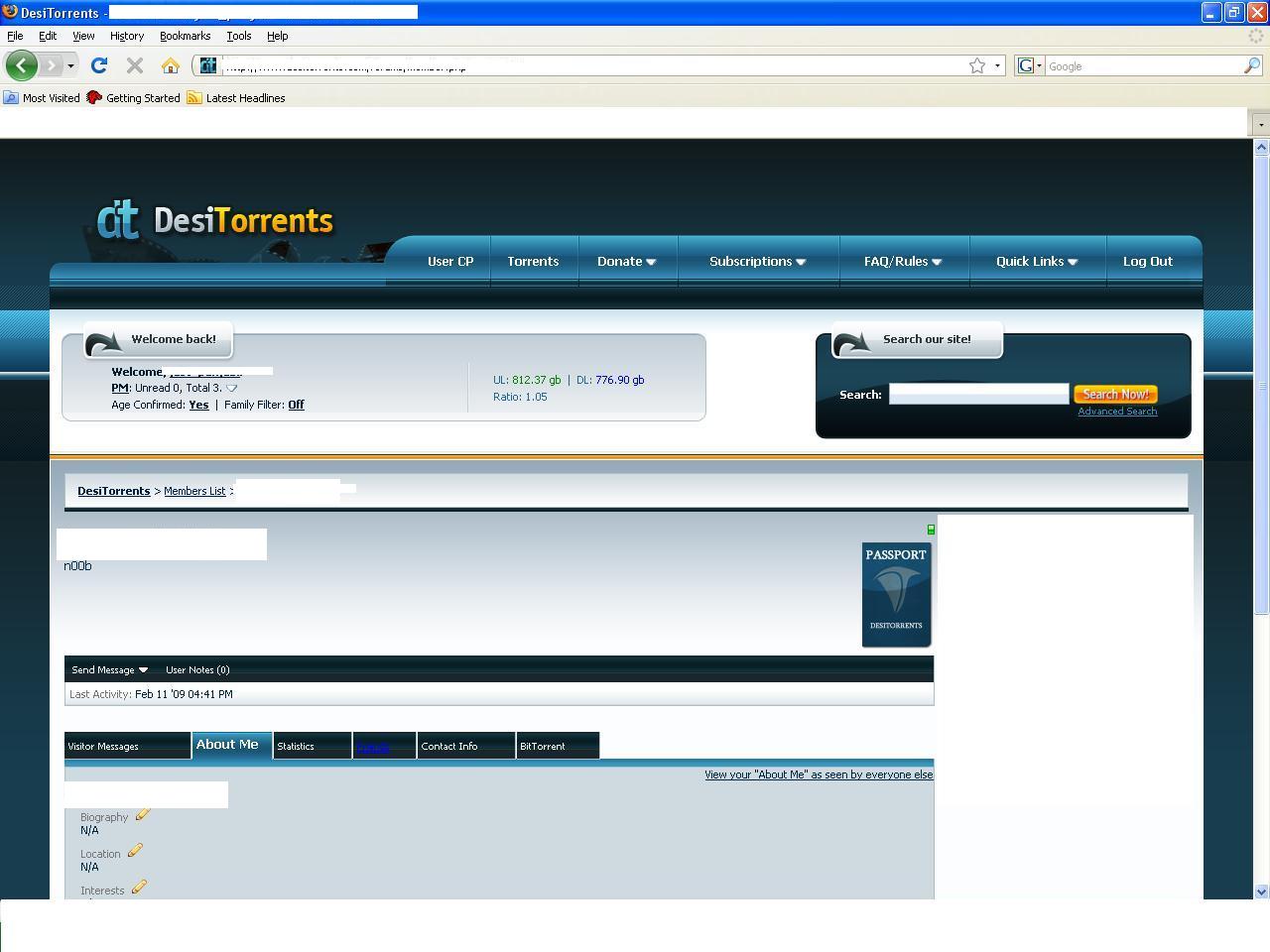1270x952 pixels.
Task: Open the Home page icon
Action: (x=171, y=65)
